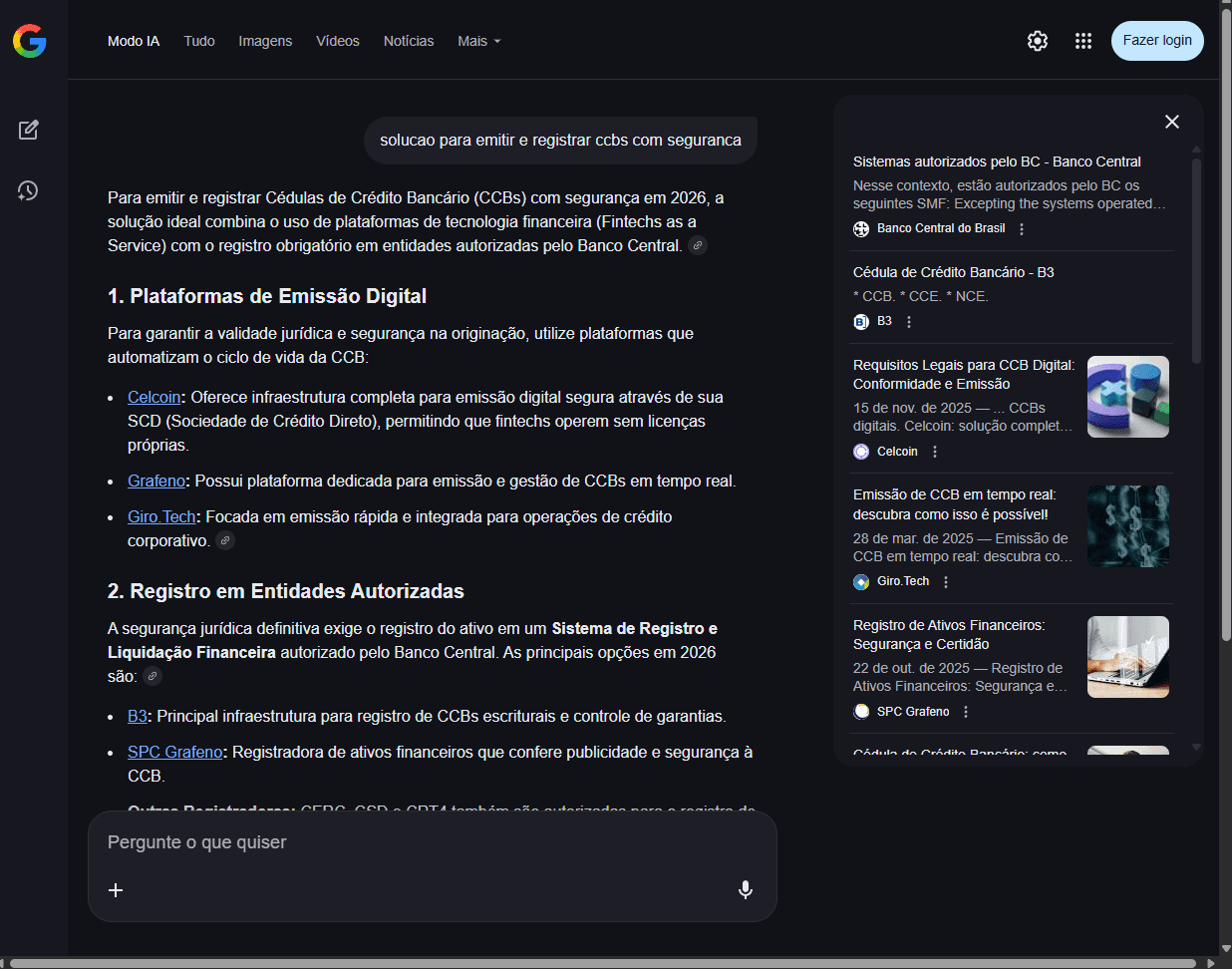
Task: Click the '1. Plataformas de Emissão Digital' heading
Action: coord(267,296)
